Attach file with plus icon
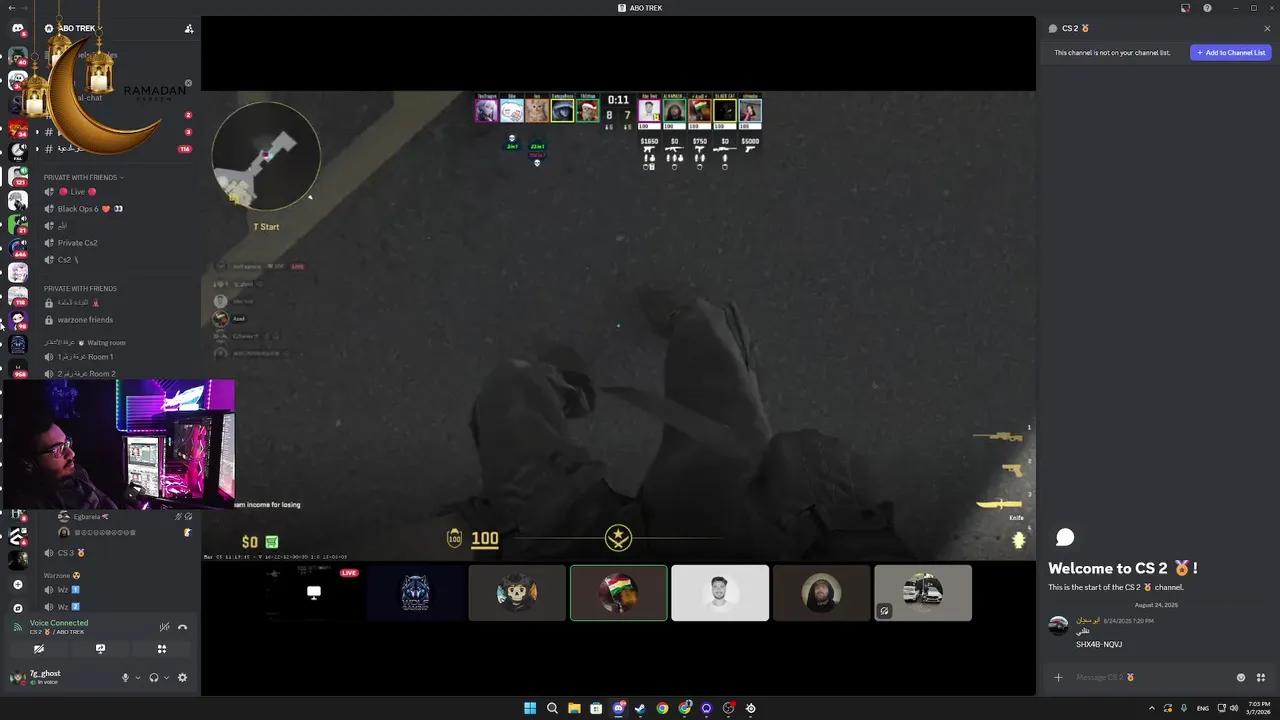 click(x=1058, y=677)
